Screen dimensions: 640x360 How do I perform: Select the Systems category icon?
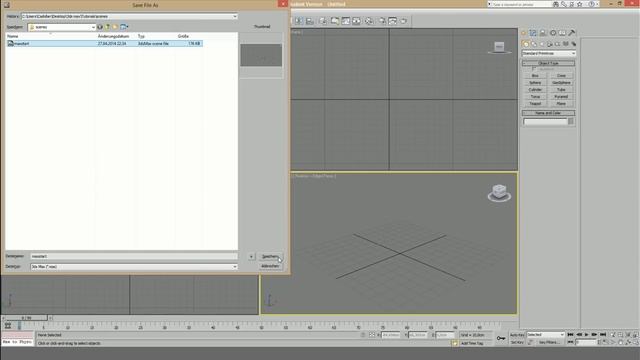[x=573, y=44]
